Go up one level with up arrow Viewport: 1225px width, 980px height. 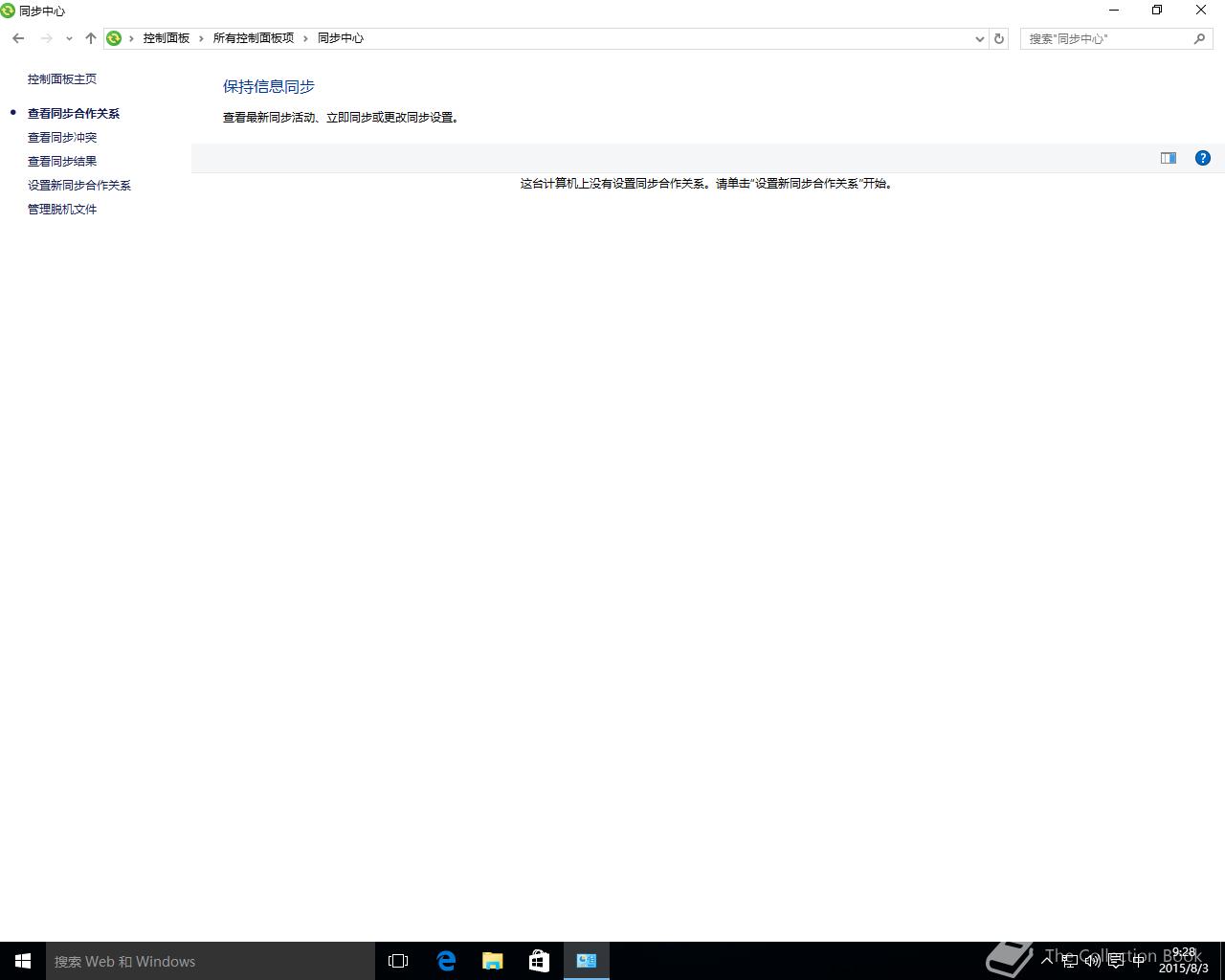[x=91, y=38]
